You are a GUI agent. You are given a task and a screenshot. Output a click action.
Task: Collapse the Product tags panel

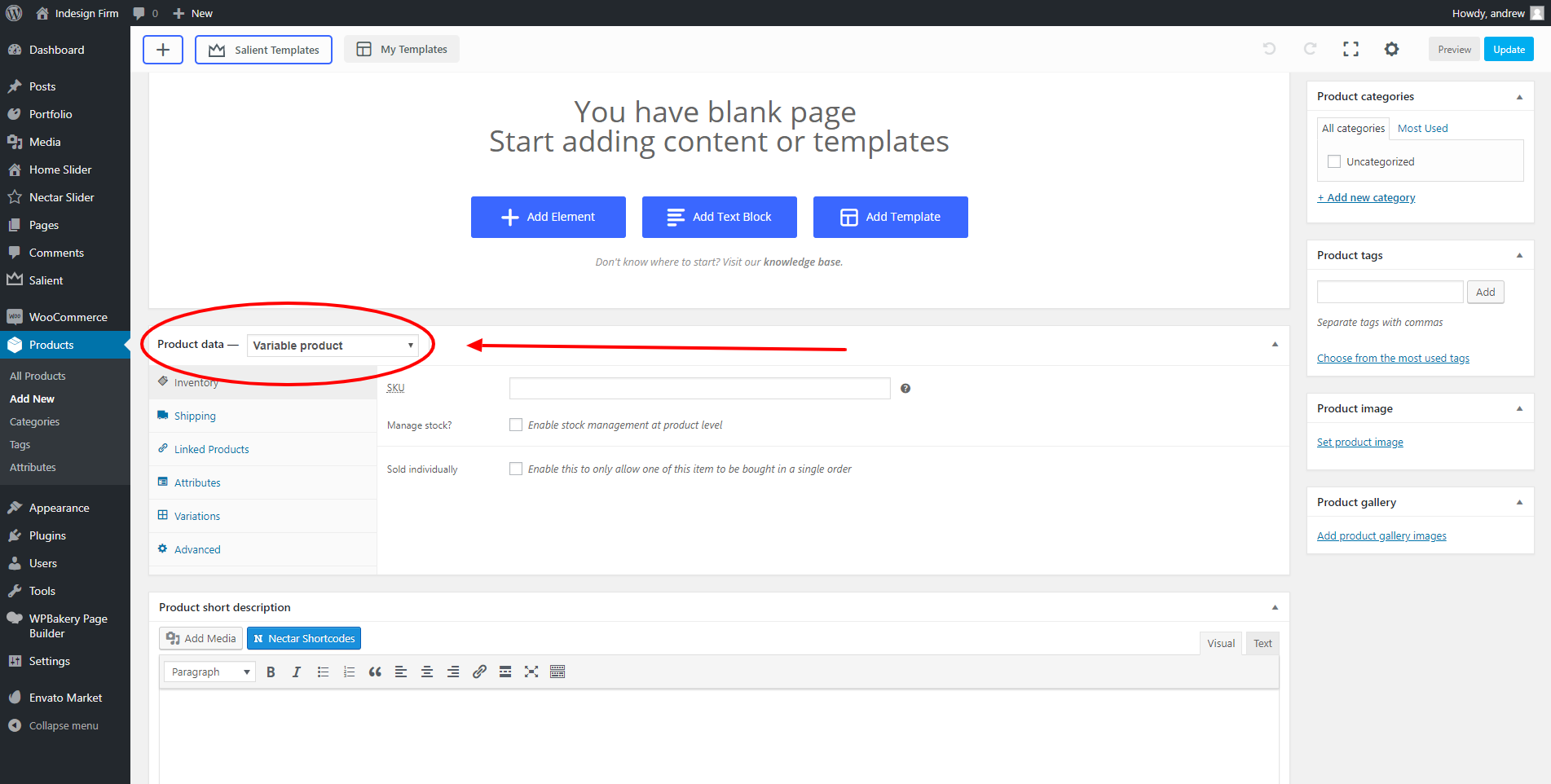[1519, 256]
